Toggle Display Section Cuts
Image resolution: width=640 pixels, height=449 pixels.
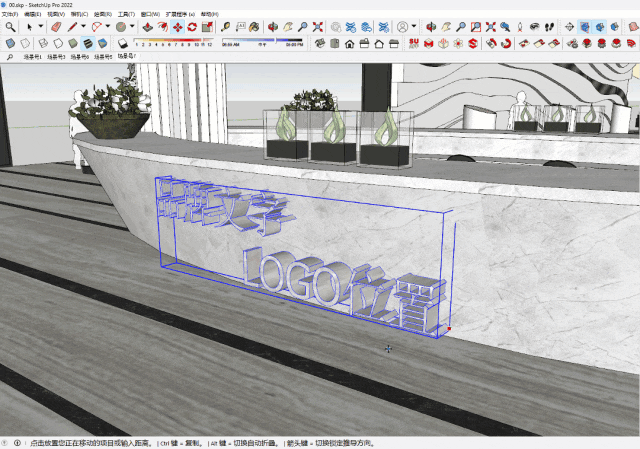(600, 27)
